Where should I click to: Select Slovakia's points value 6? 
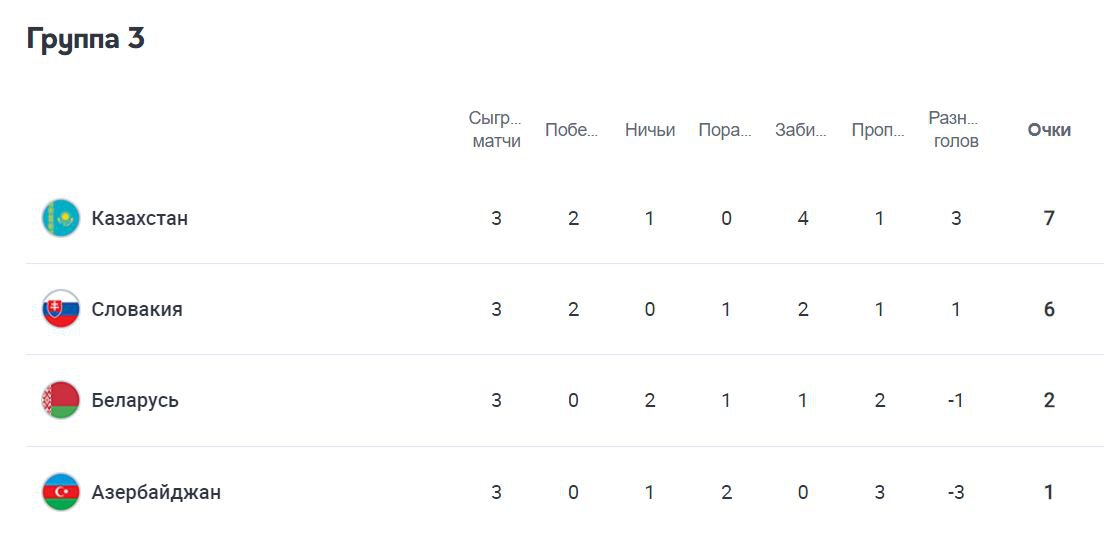(x=1049, y=309)
